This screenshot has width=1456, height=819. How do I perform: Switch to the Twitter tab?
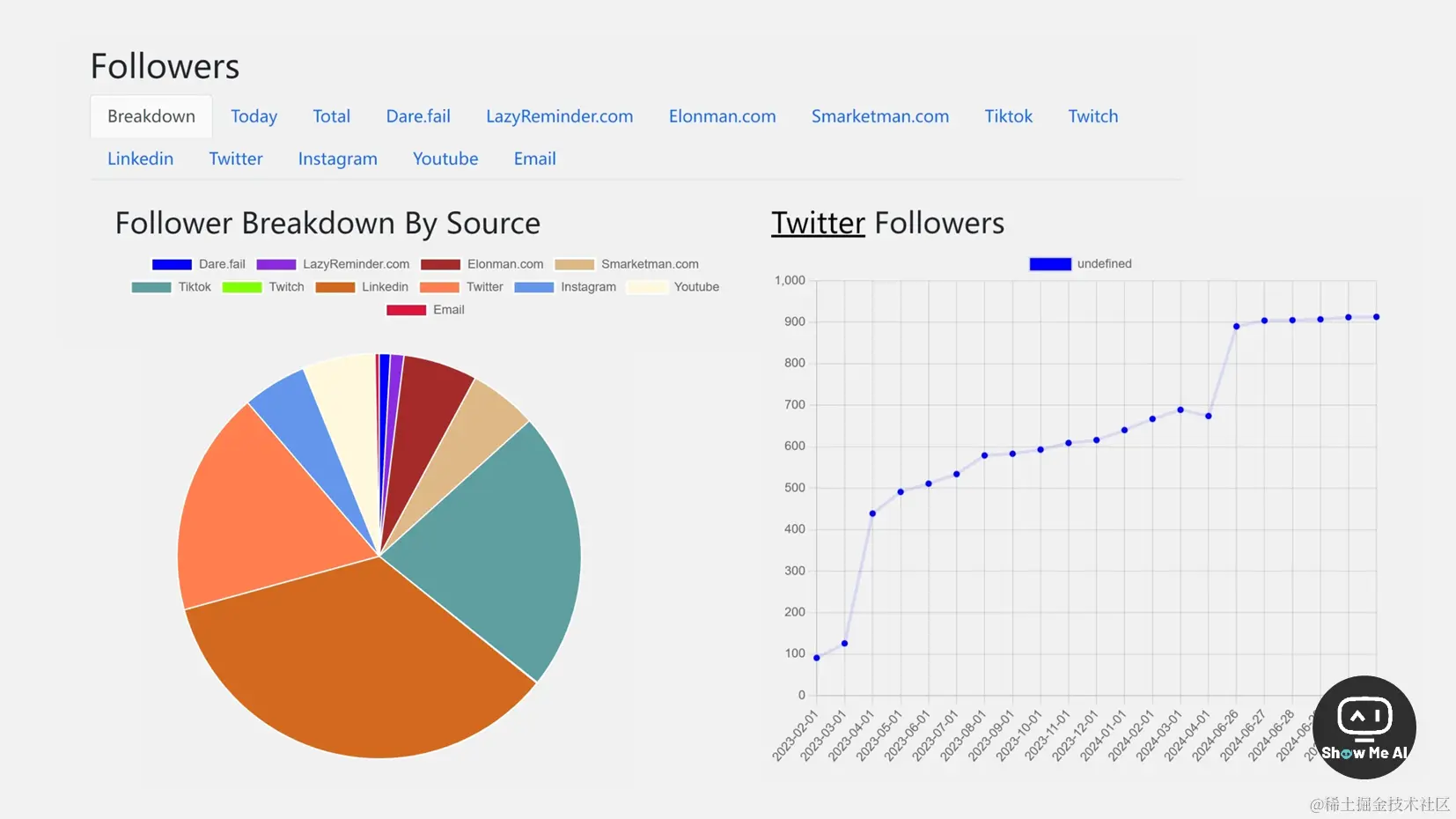coord(236,159)
